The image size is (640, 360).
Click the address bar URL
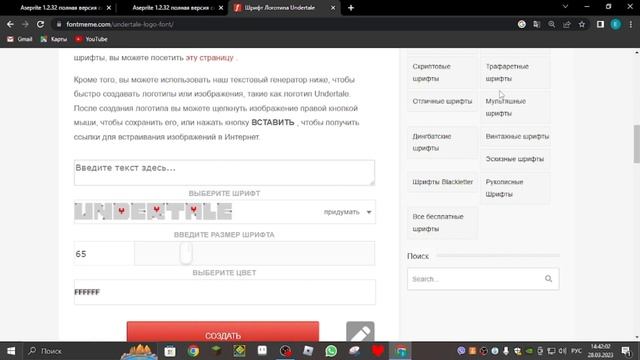(x=120, y=24)
